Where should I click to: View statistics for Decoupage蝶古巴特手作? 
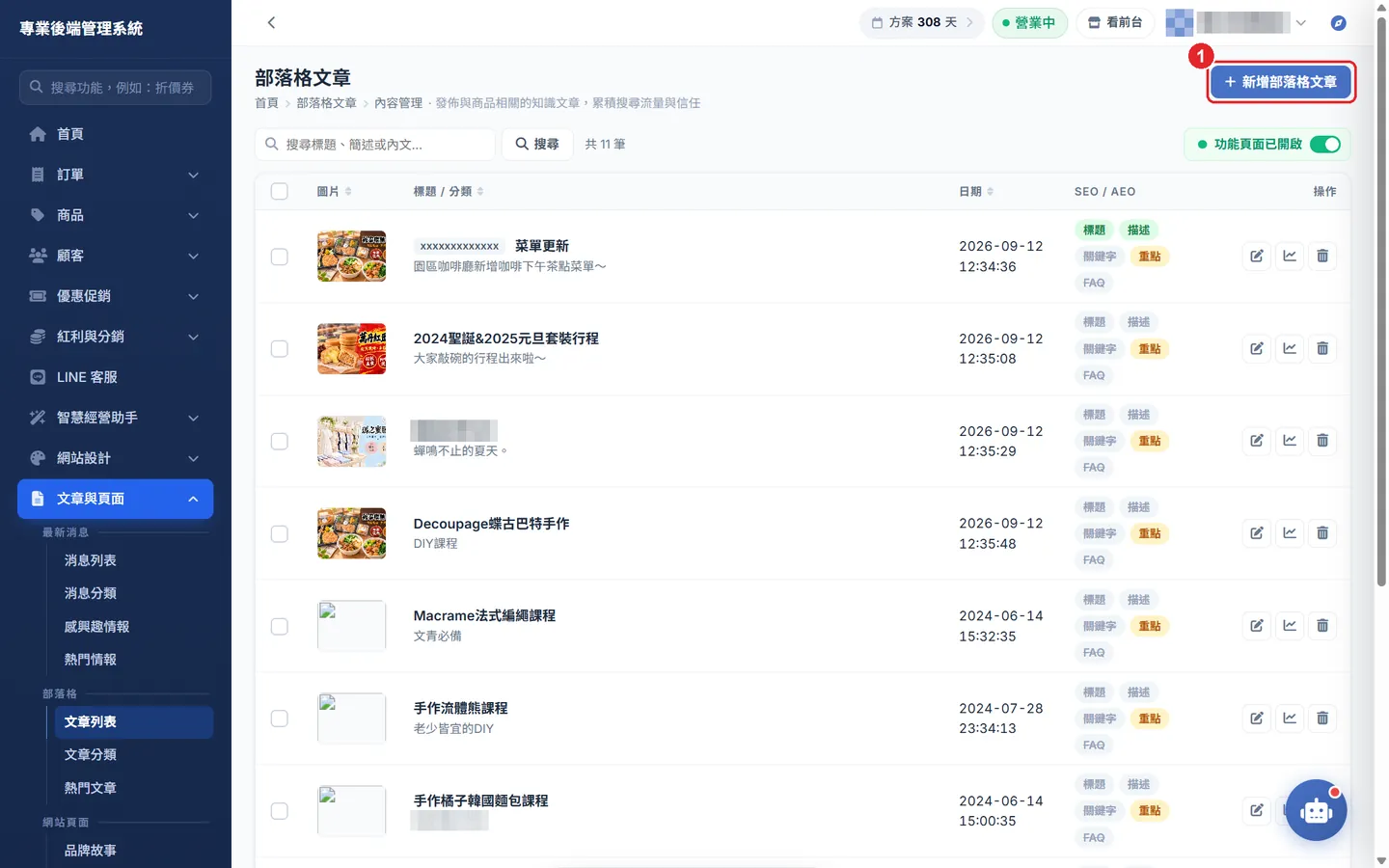click(1290, 533)
